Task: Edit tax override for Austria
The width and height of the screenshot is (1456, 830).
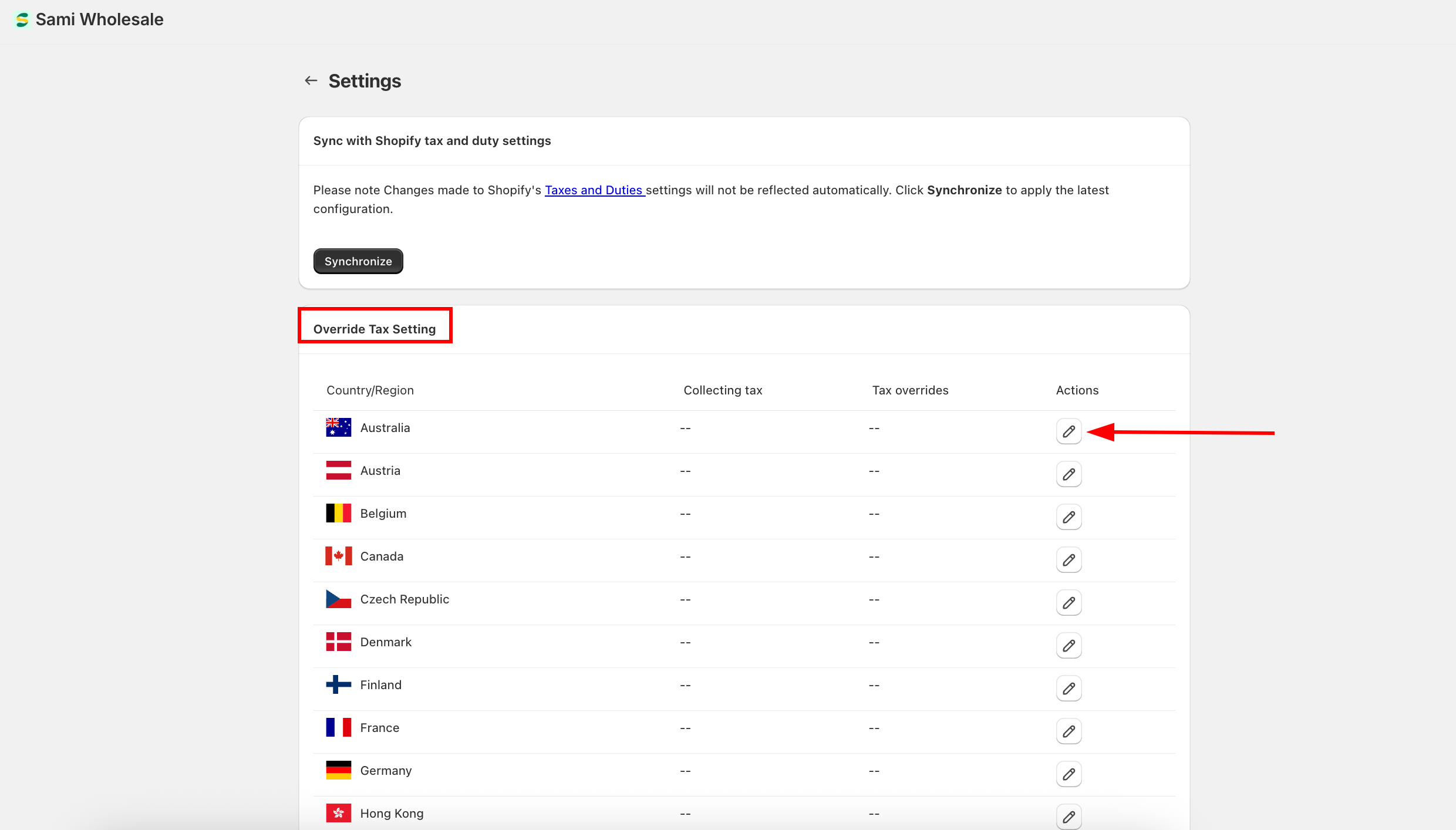Action: 1069,474
